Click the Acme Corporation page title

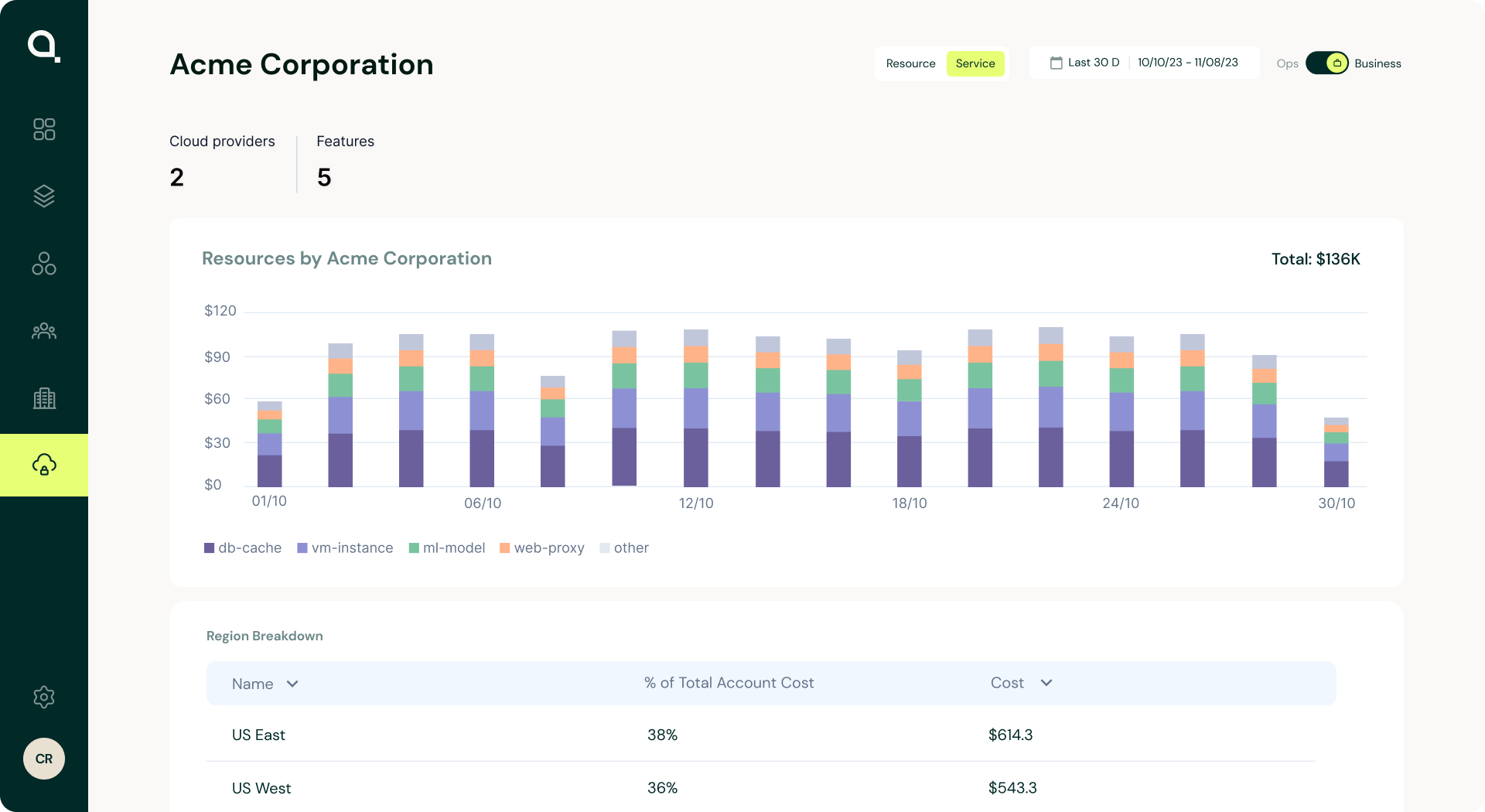click(302, 64)
